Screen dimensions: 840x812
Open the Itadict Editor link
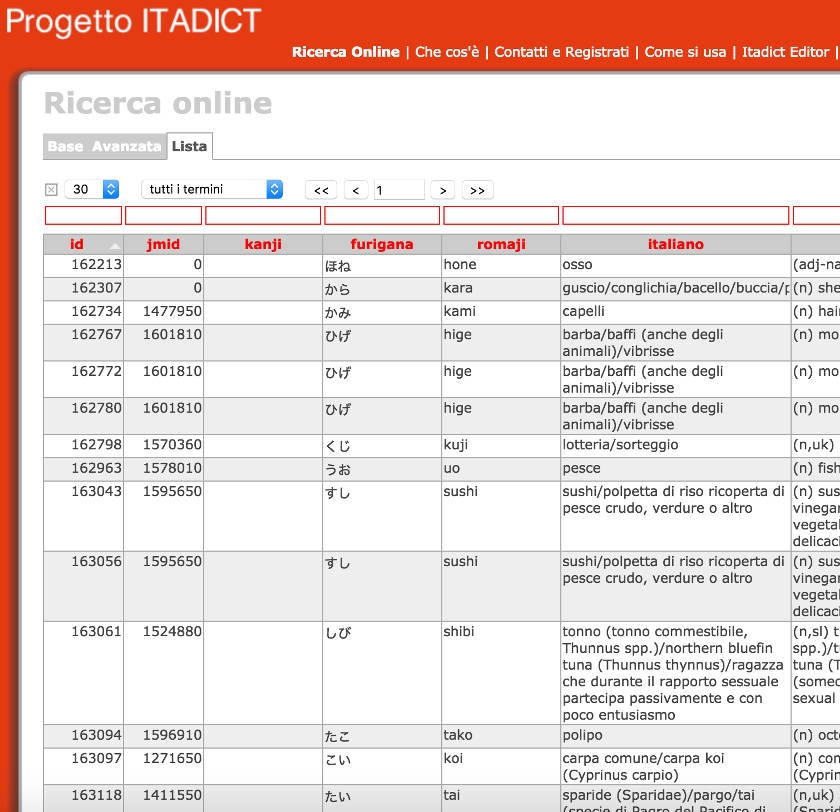pyautogui.click(x=785, y=52)
